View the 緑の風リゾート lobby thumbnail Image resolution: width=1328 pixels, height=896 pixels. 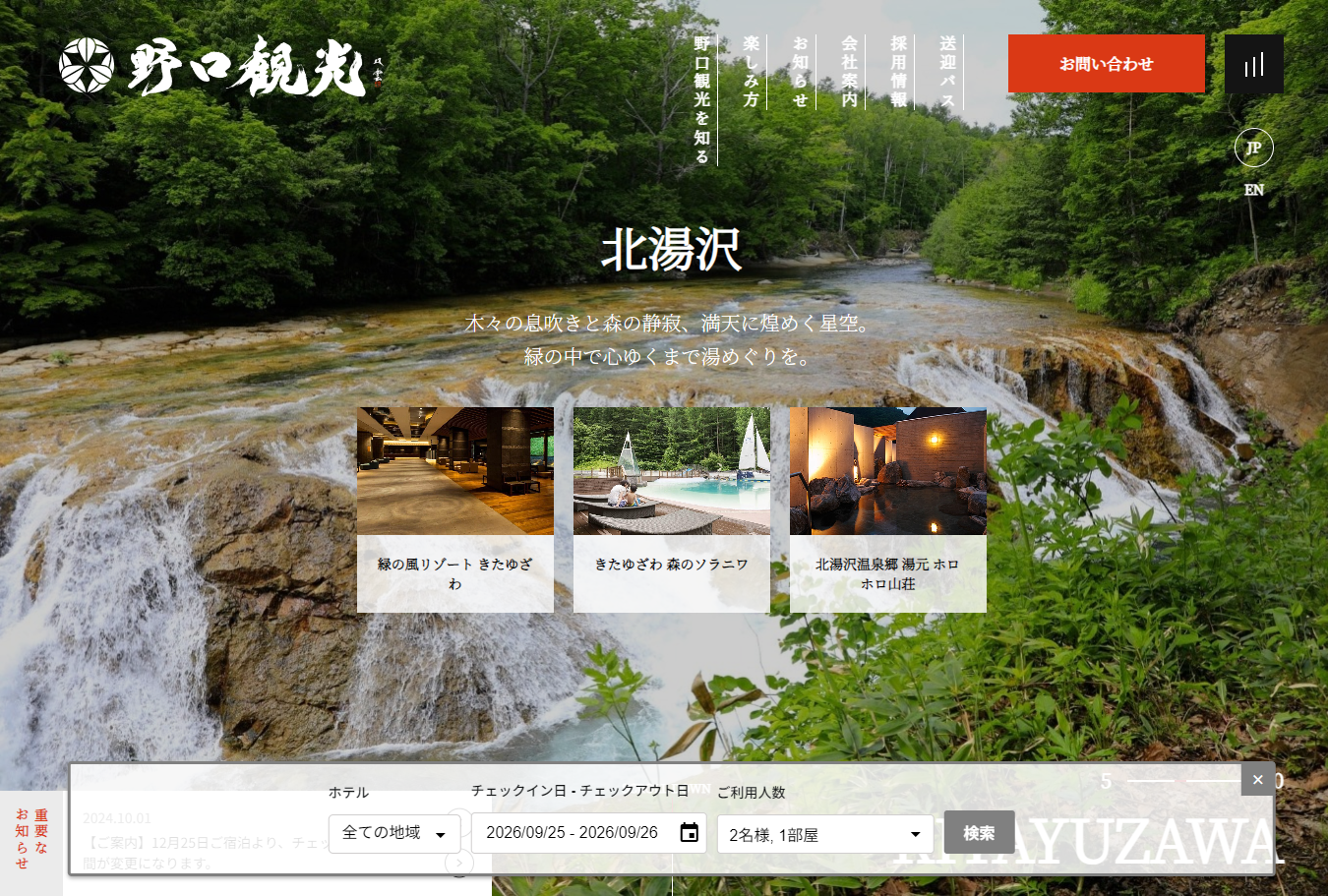tap(455, 471)
